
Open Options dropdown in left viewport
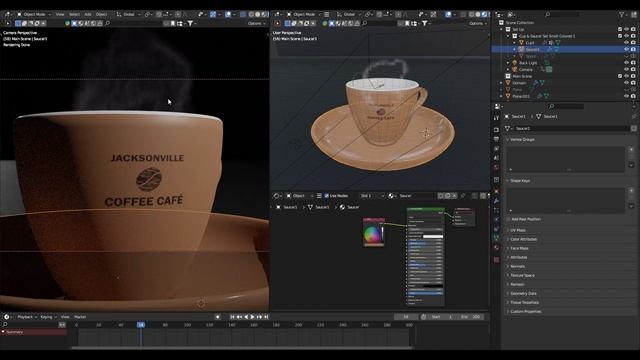(x=257, y=23)
